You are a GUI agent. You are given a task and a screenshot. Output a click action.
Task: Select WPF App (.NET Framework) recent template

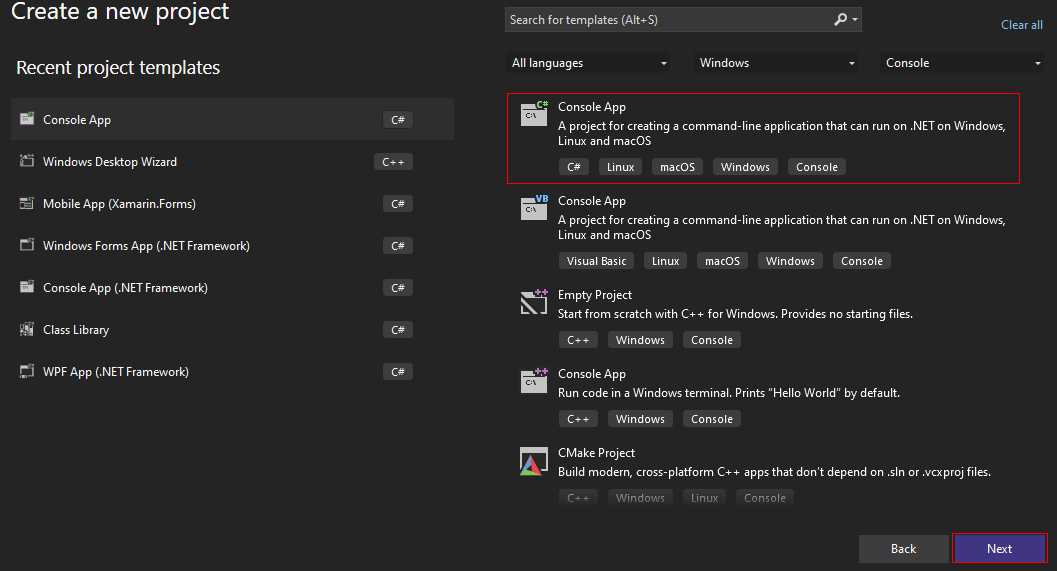point(233,371)
